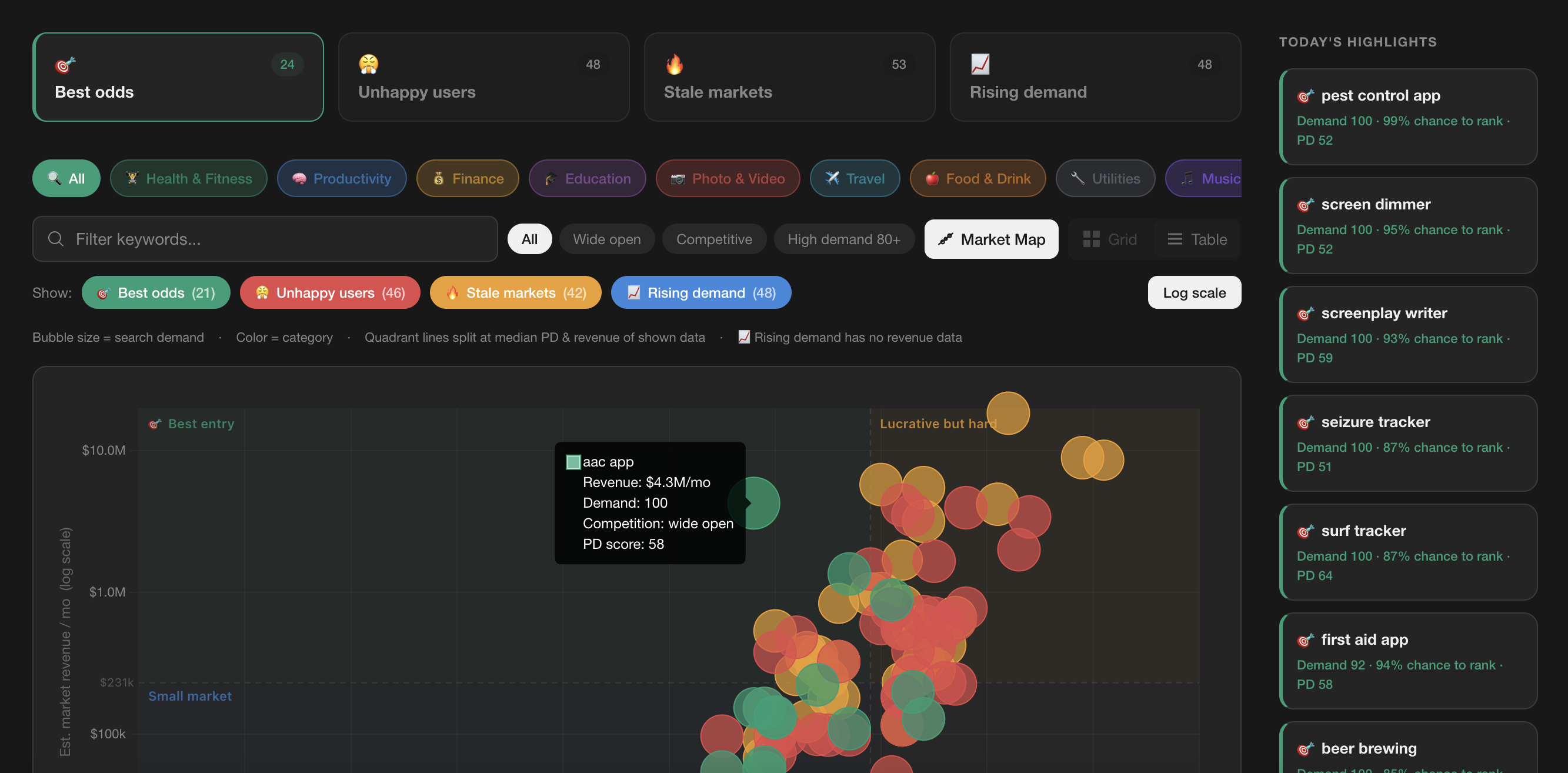Toggle the Log scale button
The height and width of the screenshot is (773, 1568).
click(x=1194, y=293)
